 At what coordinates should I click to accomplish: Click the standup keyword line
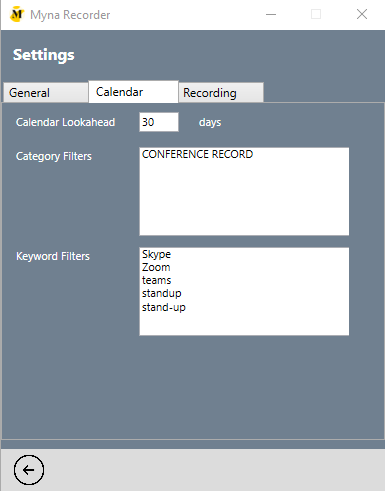coord(162,294)
